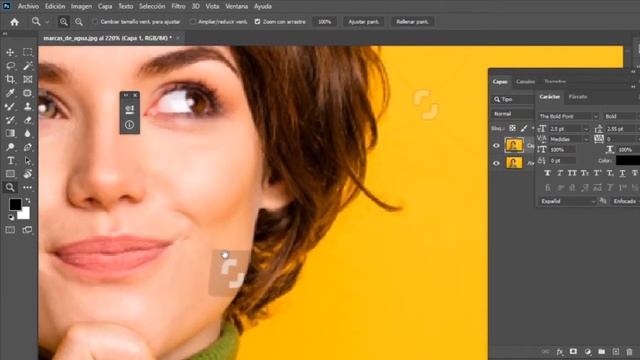Image resolution: width=640 pixels, height=360 pixels.
Task: Toggle Quick Mask mode
Action: (x=10, y=230)
